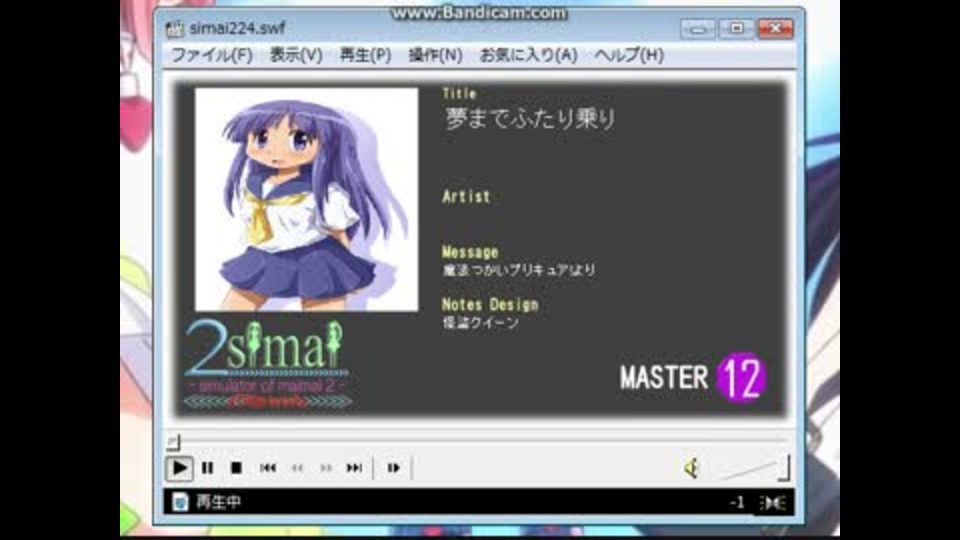The width and height of the screenshot is (960, 540).
Task: Close the simai224.swf window
Action: pyautogui.click(x=776, y=28)
